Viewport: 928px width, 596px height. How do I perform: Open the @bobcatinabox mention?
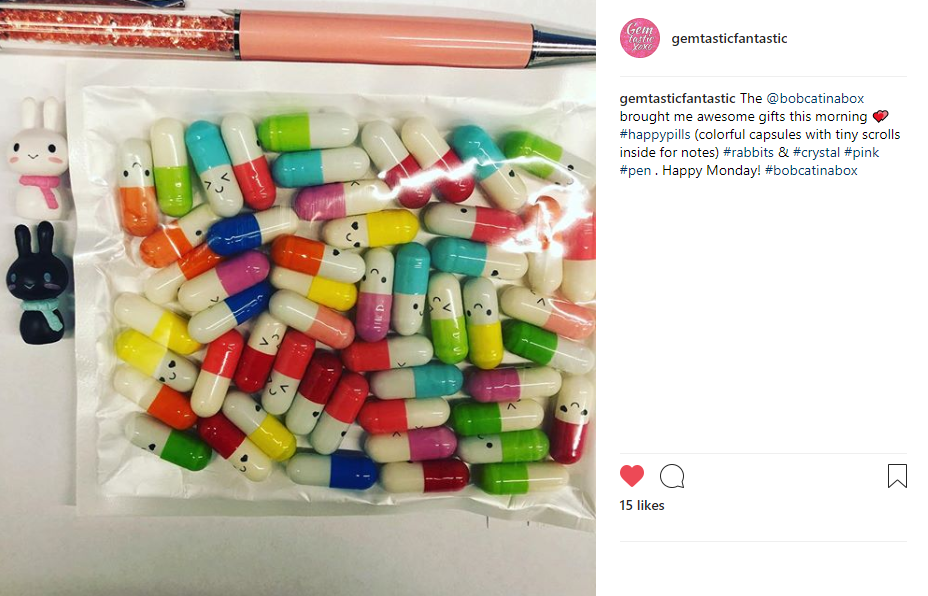click(x=815, y=98)
